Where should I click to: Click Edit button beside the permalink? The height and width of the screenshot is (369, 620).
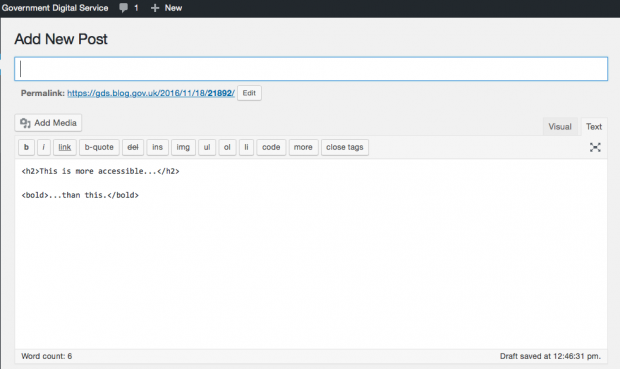(x=249, y=93)
